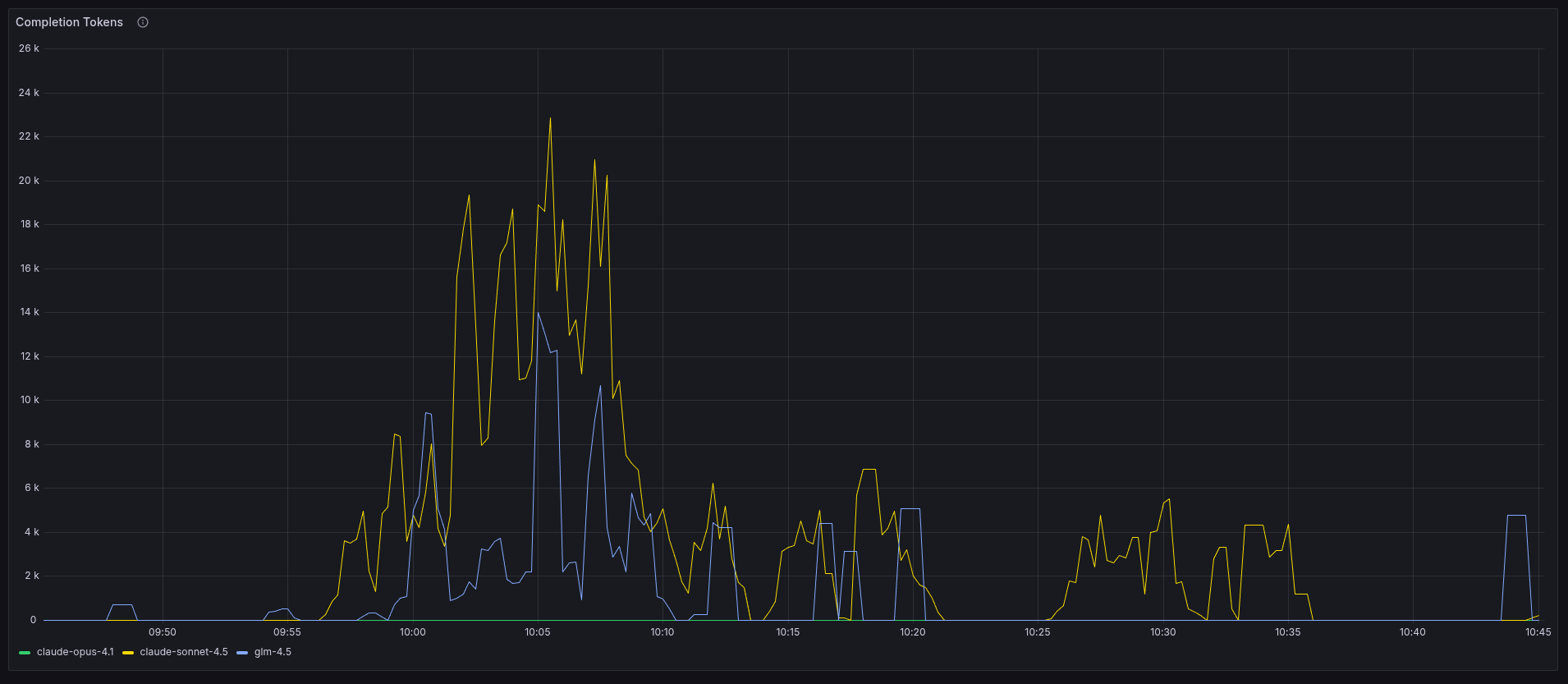Viewport: 1568px width, 684px height.
Task: Open the Completion Tokens panel title menu
Action: coord(69,22)
